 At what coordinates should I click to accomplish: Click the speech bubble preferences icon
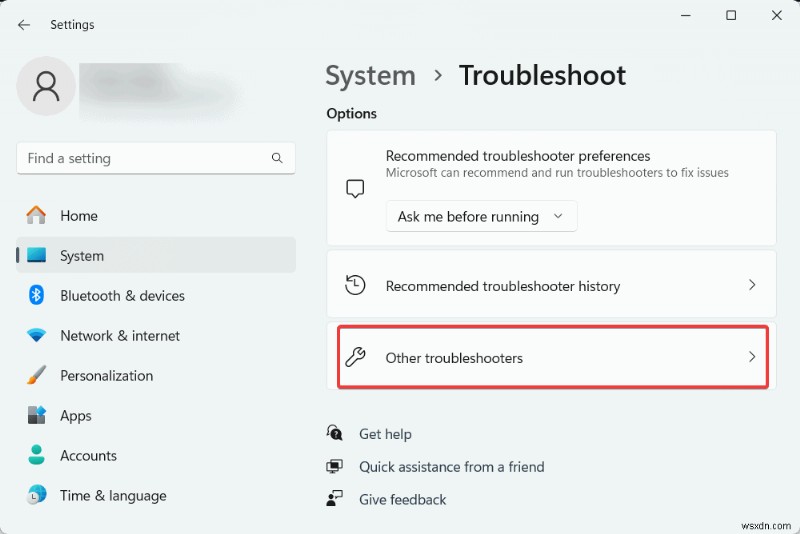point(355,189)
